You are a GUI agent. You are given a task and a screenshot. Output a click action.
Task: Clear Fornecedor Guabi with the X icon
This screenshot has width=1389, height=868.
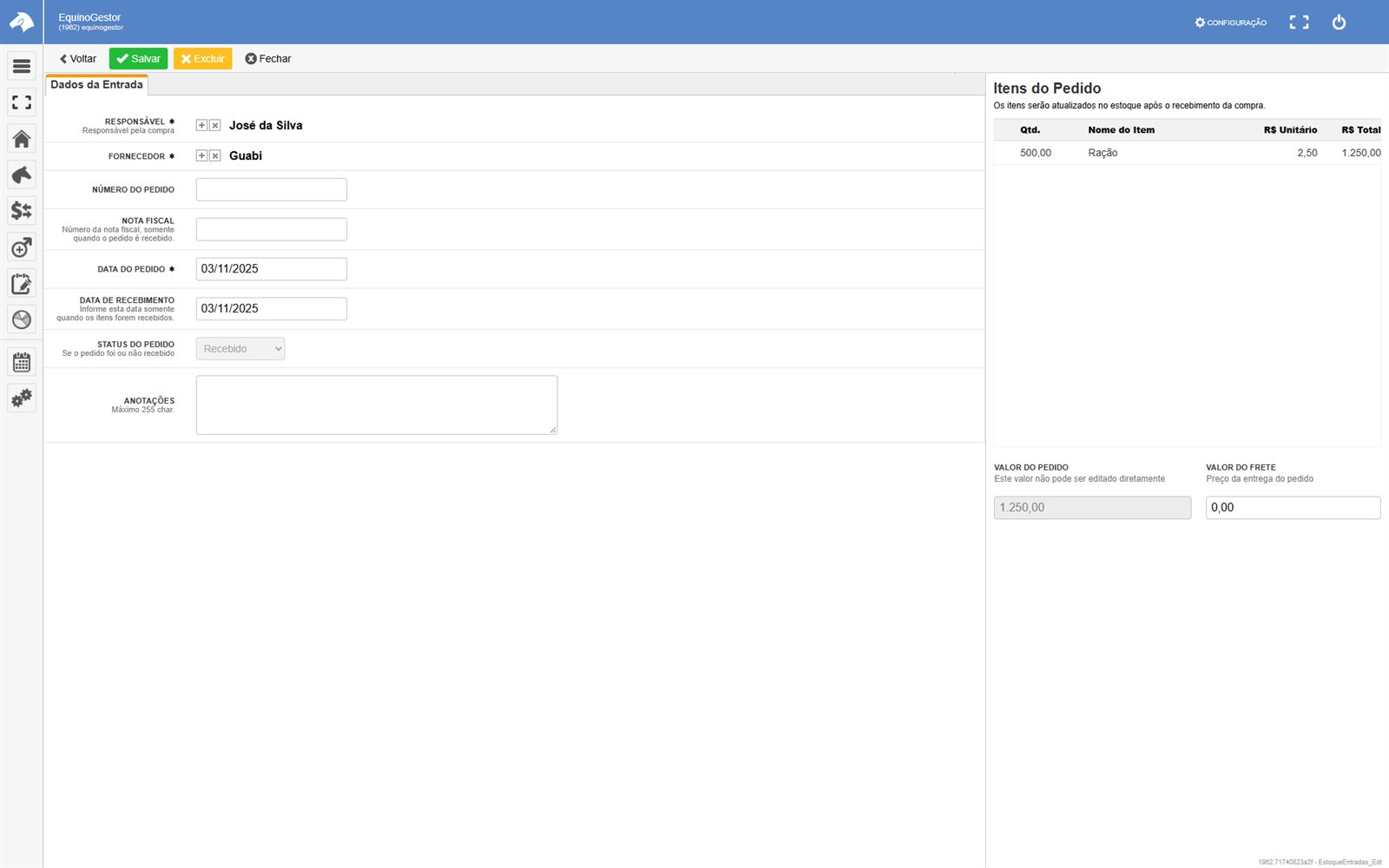pos(215,156)
